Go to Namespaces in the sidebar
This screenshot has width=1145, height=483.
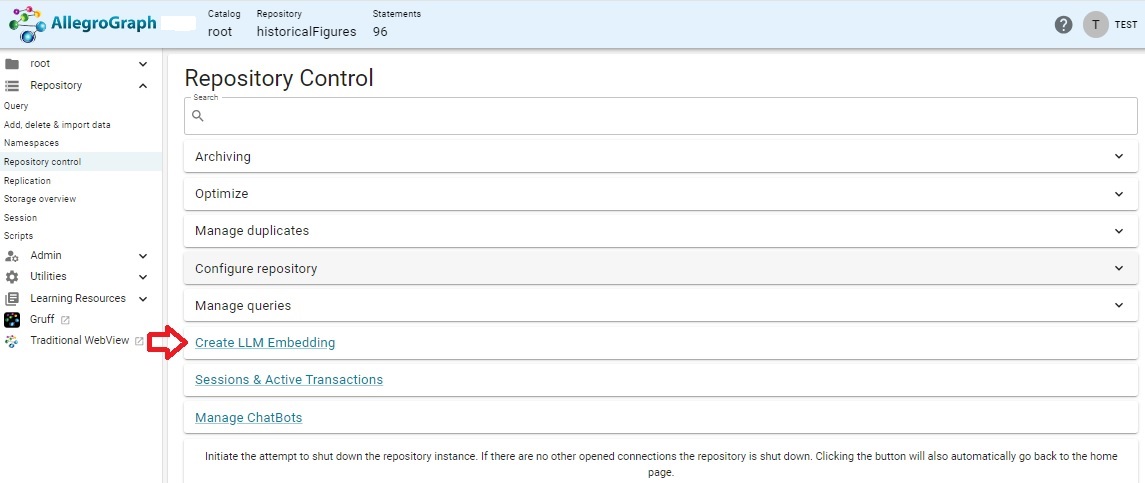point(32,143)
